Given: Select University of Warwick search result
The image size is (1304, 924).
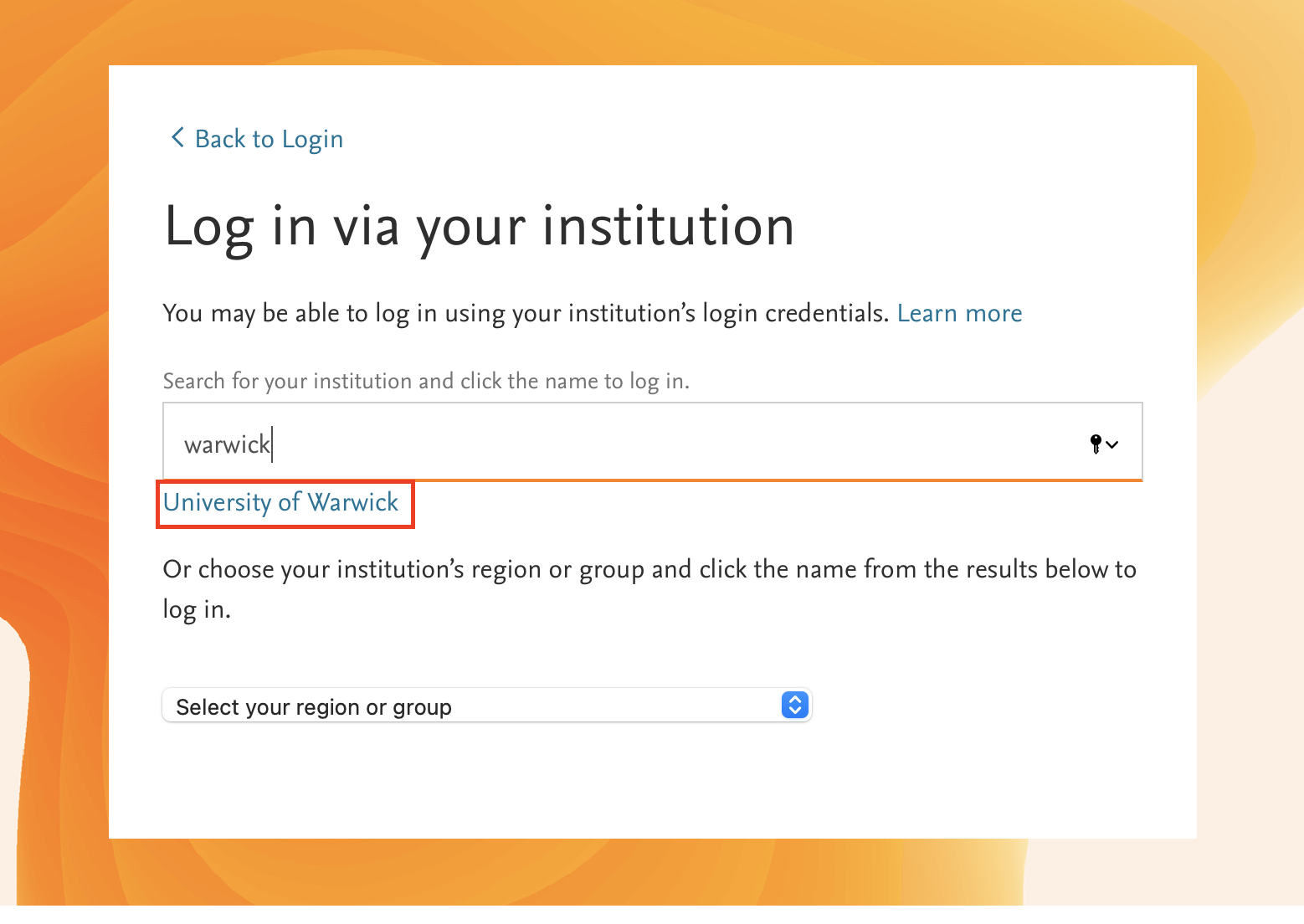Looking at the screenshot, I should click(281, 503).
